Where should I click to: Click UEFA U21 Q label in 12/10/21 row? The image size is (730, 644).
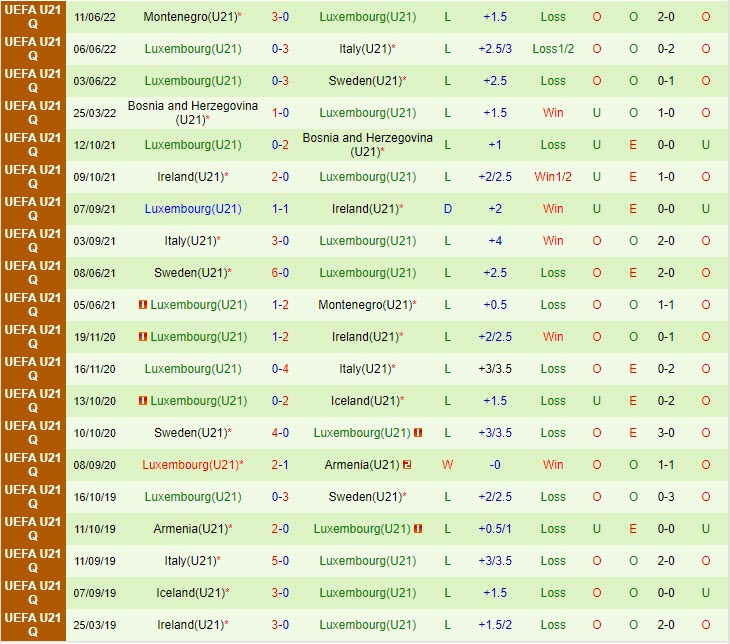click(x=33, y=145)
